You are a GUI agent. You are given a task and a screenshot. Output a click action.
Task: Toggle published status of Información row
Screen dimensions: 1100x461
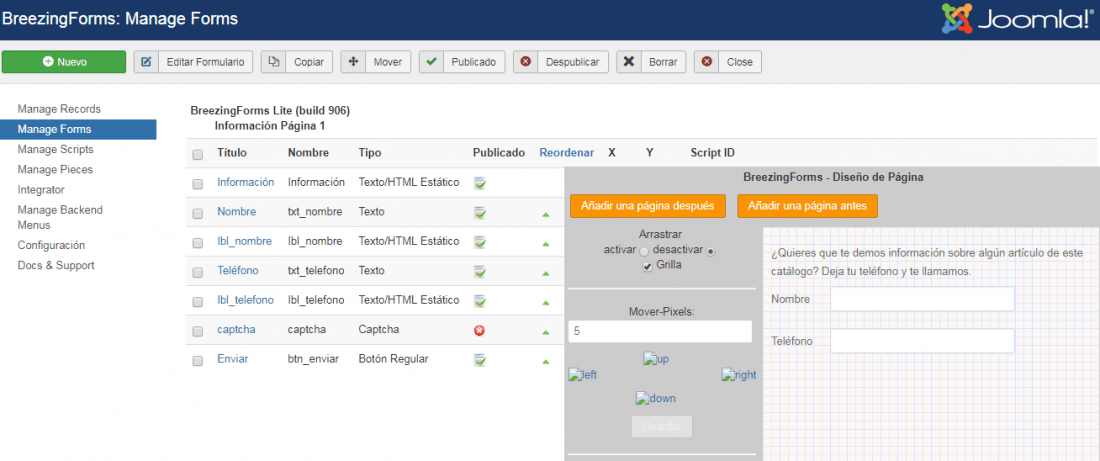coord(480,183)
